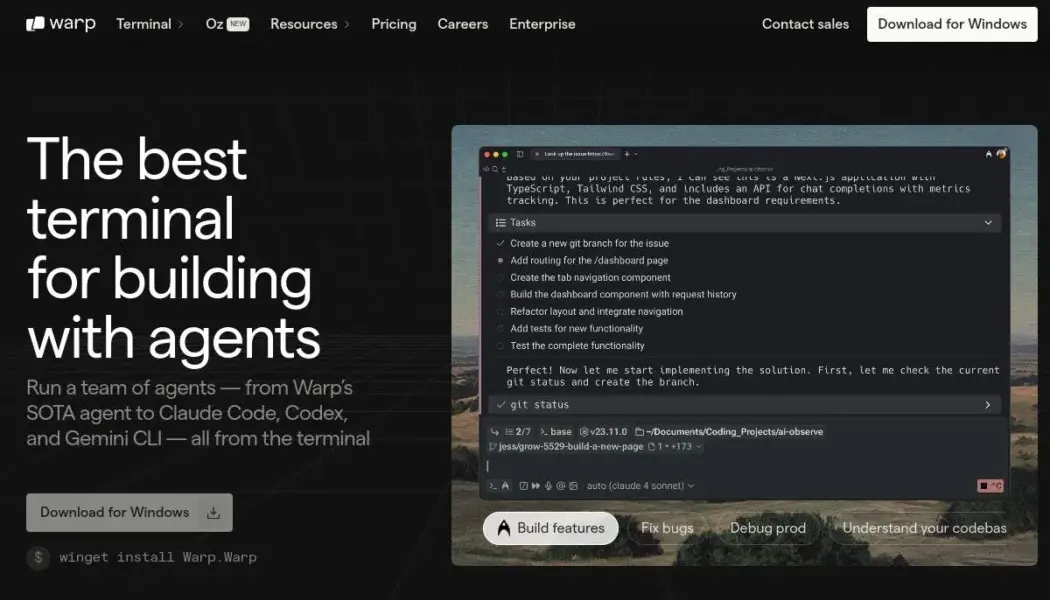The height and width of the screenshot is (600, 1050).
Task: Click the sidebar panel toggle icon in terminal titlebar
Action: 520,154
